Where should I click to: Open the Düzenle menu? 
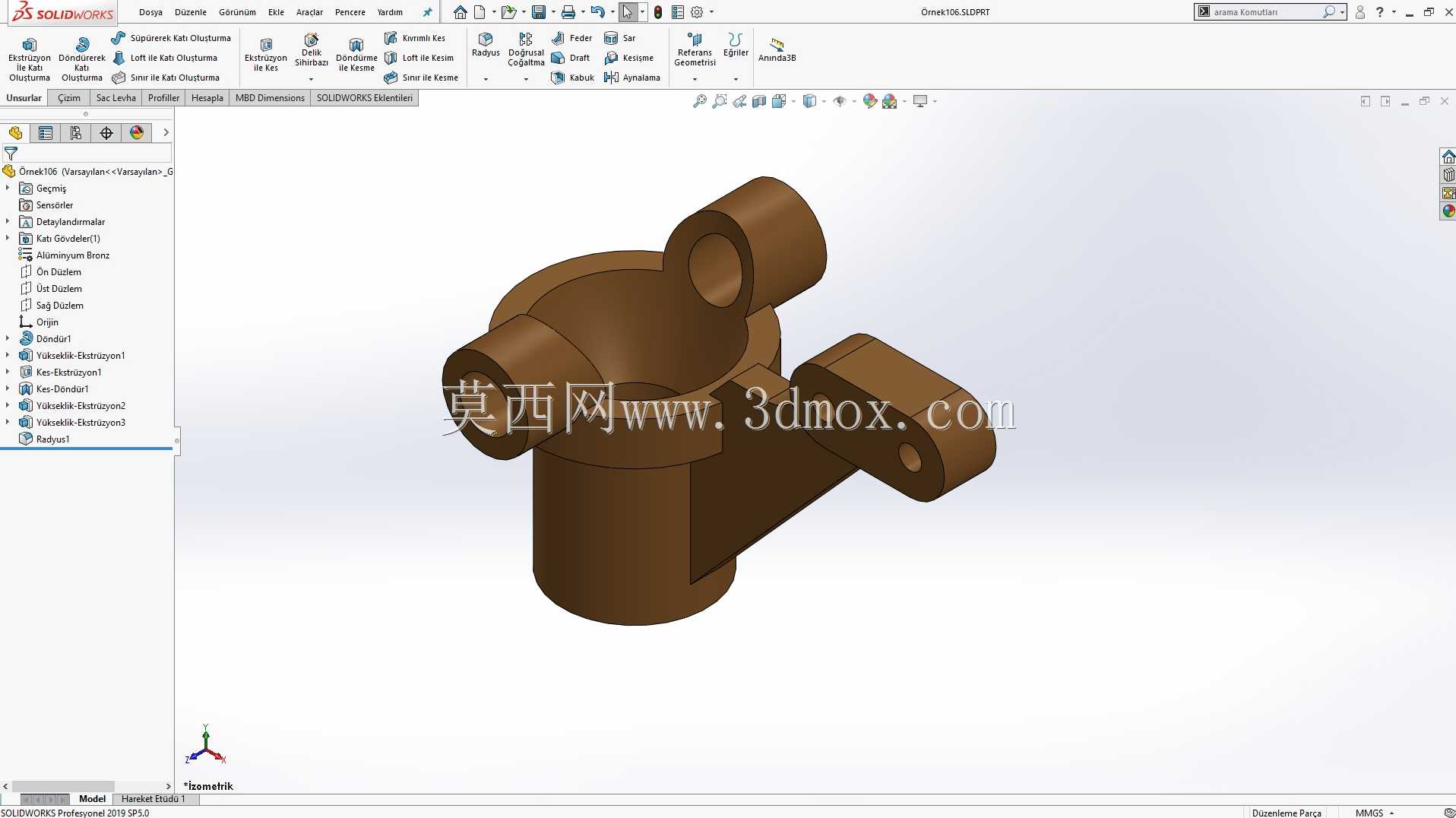pyautogui.click(x=191, y=12)
